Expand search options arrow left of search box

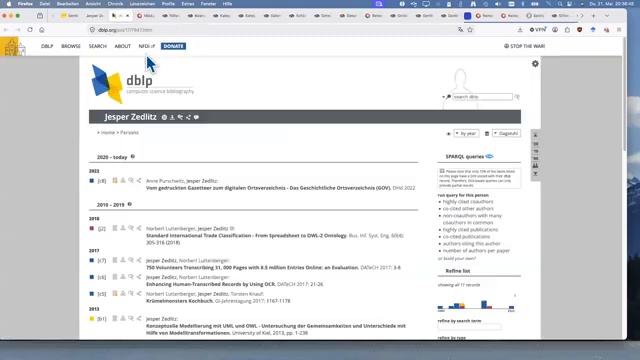pos(443,97)
